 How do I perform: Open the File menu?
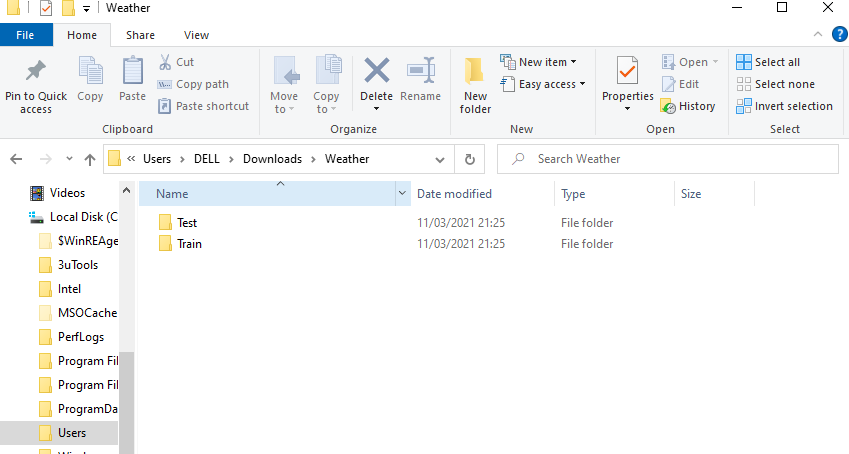pos(26,35)
